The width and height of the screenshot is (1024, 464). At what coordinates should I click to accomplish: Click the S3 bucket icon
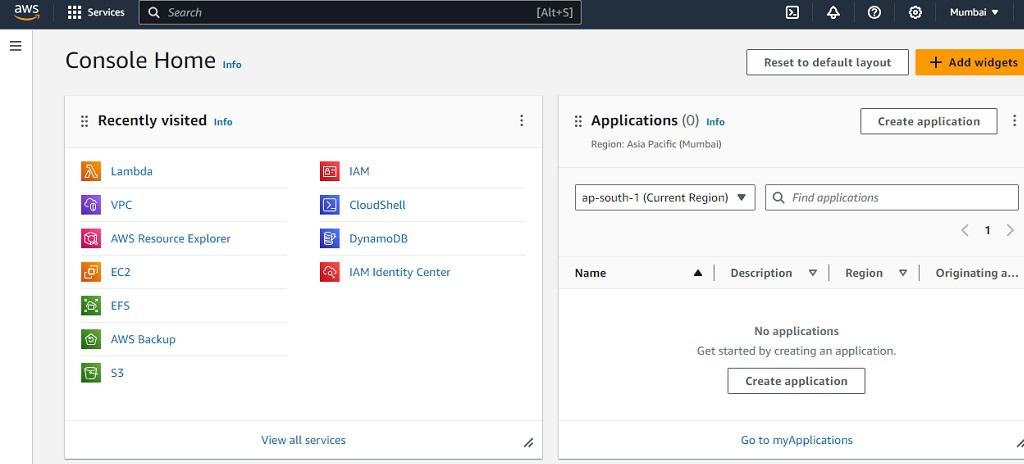[x=91, y=373]
